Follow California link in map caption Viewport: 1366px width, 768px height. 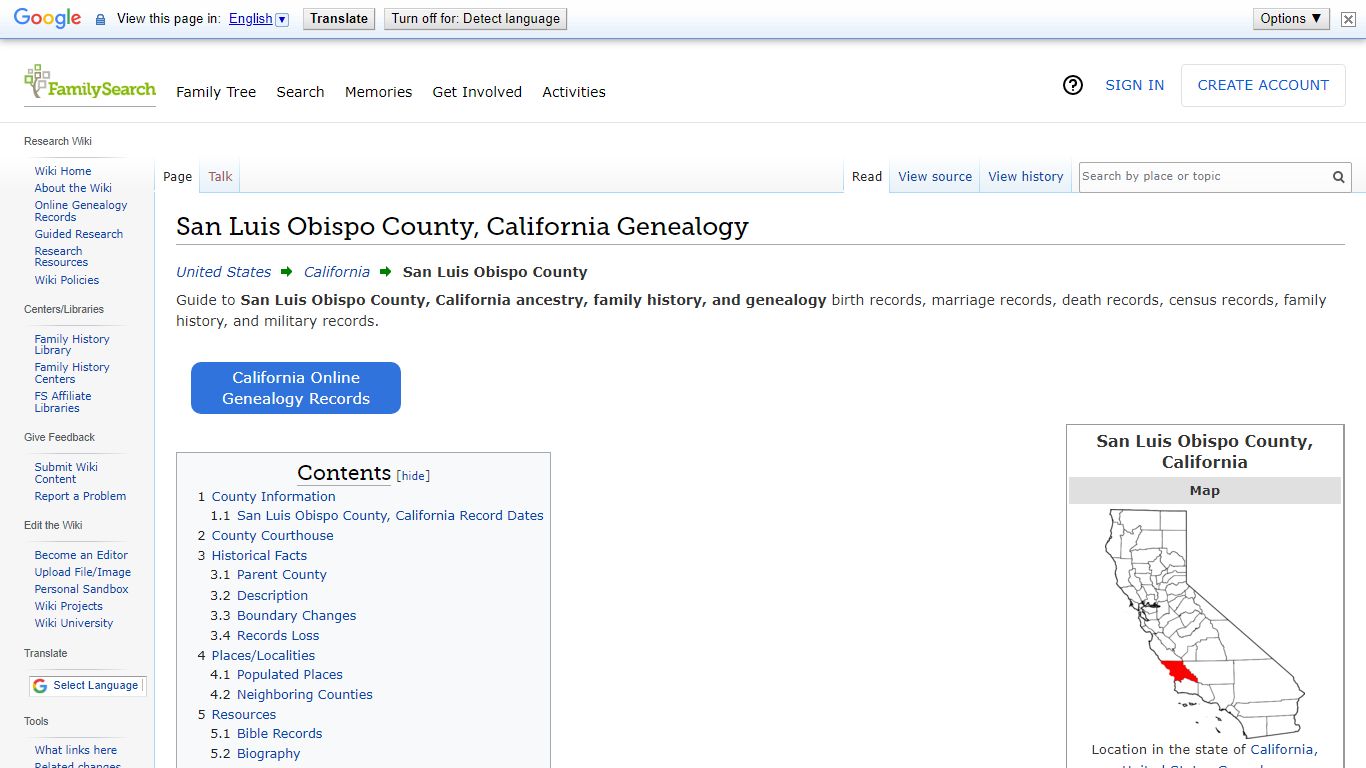1282,750
